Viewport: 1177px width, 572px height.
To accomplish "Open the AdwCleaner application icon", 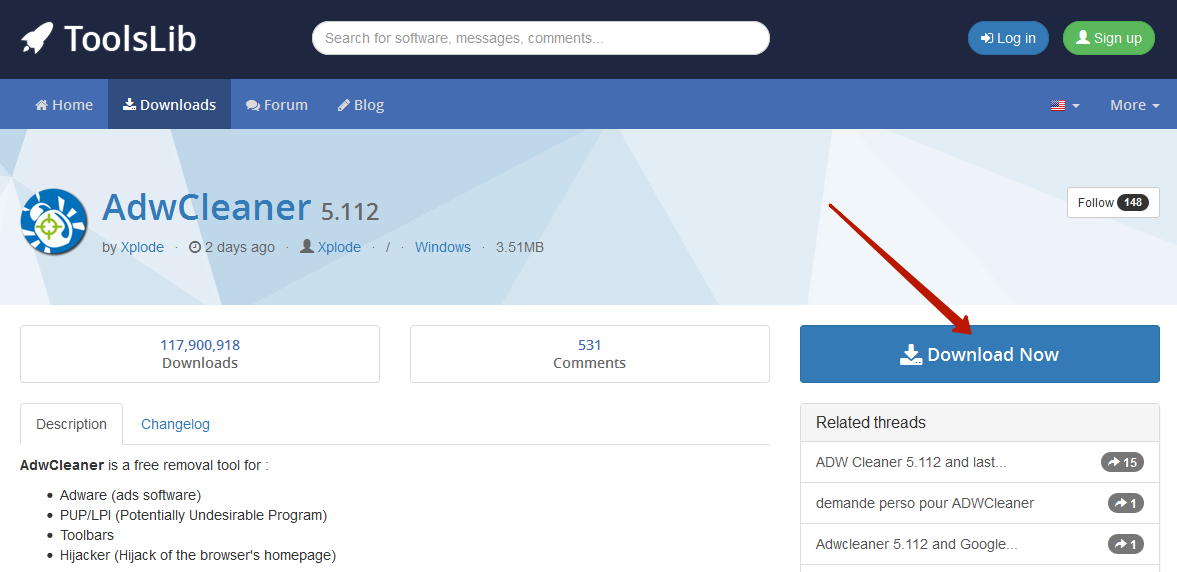I will pos(54,222).
